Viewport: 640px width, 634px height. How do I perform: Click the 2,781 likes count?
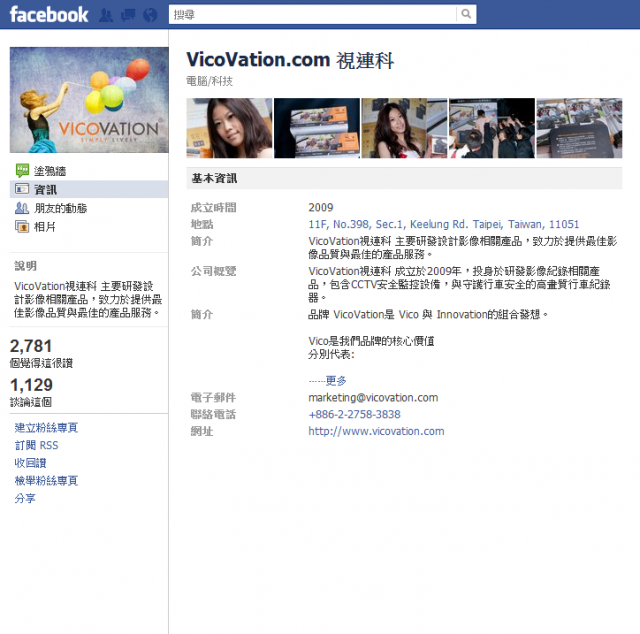(31, 346)
